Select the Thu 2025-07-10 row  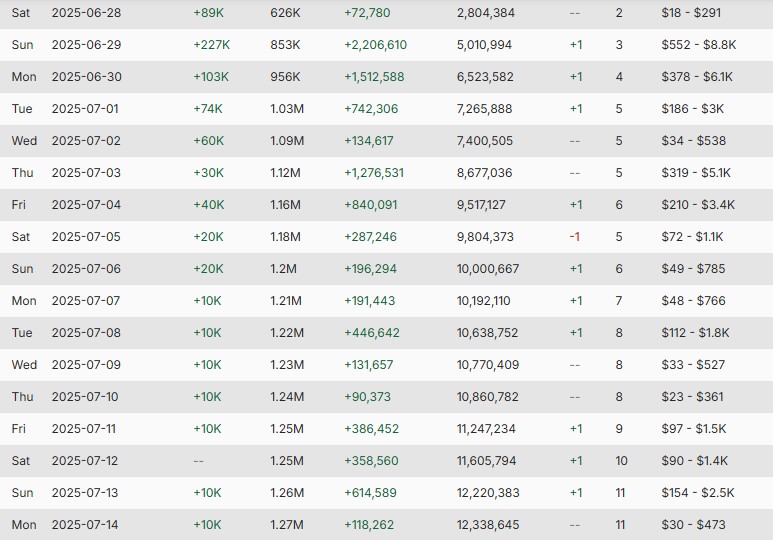click(x=386, y=397)
